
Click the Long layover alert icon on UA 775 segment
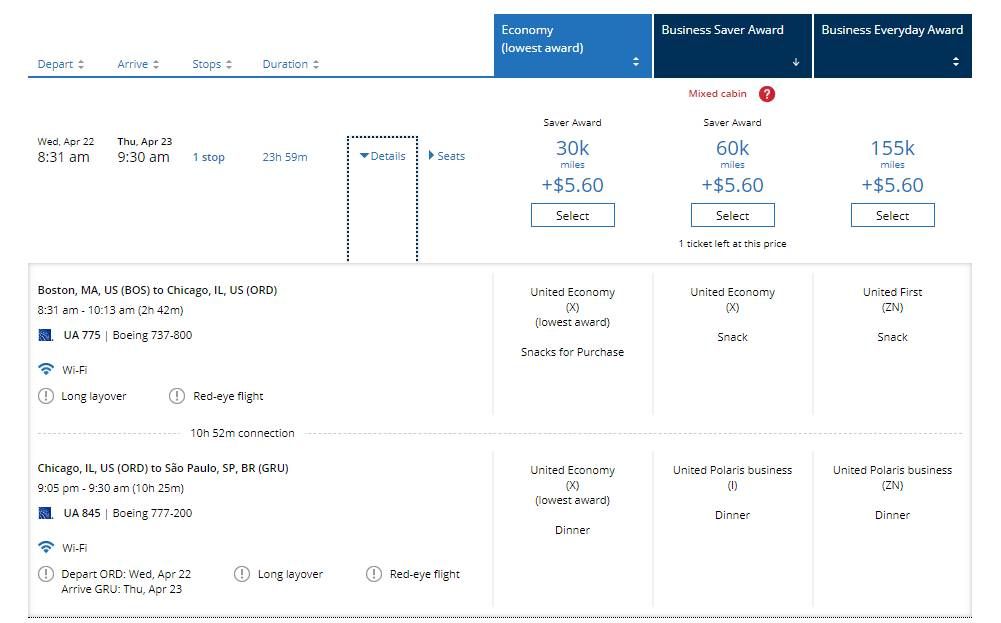46,396
